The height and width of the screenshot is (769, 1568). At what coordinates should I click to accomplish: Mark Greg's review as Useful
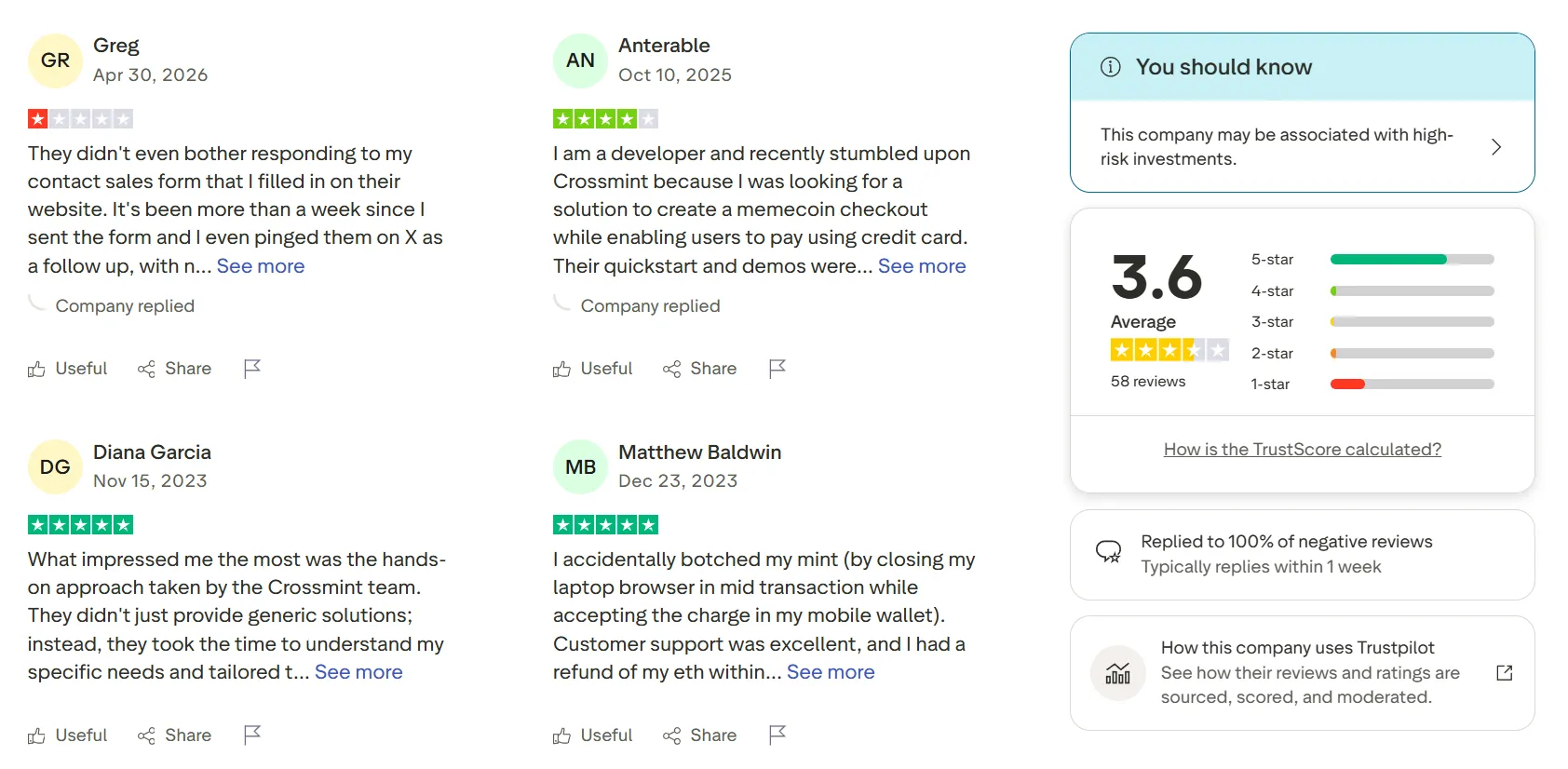[67, 369]
